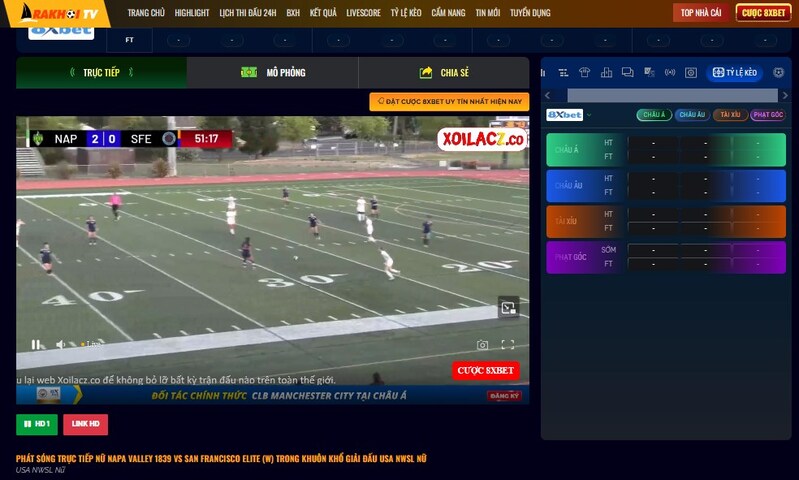The height and width of the screenshot is (480, 799).
Task: Click the match title Napa Valley 1839
Action: tap(221, 458)
